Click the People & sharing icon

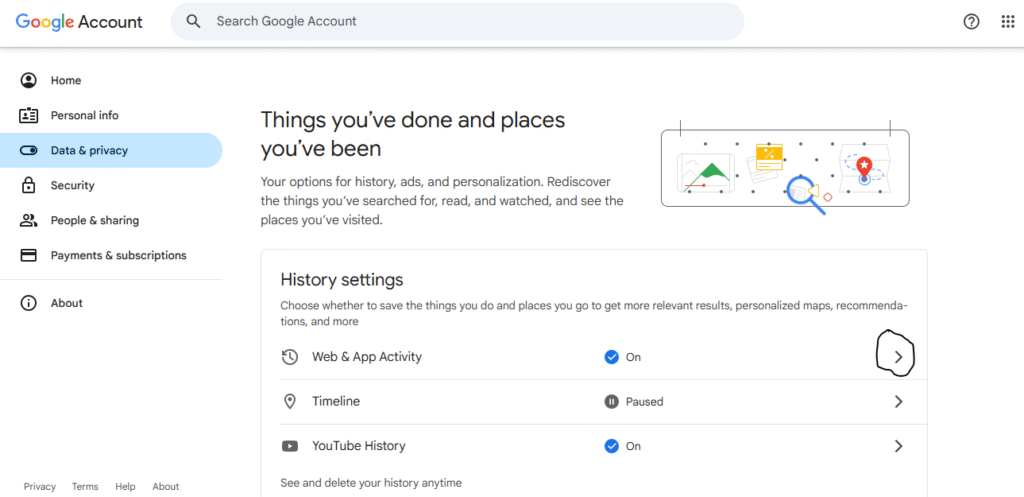point(29,220)
